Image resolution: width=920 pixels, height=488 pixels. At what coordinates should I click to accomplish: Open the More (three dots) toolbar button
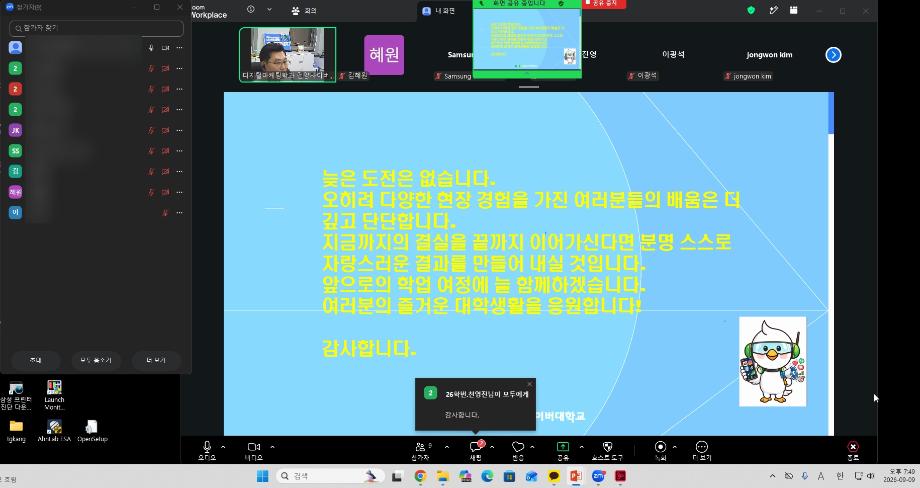click(x=702, y=450)
